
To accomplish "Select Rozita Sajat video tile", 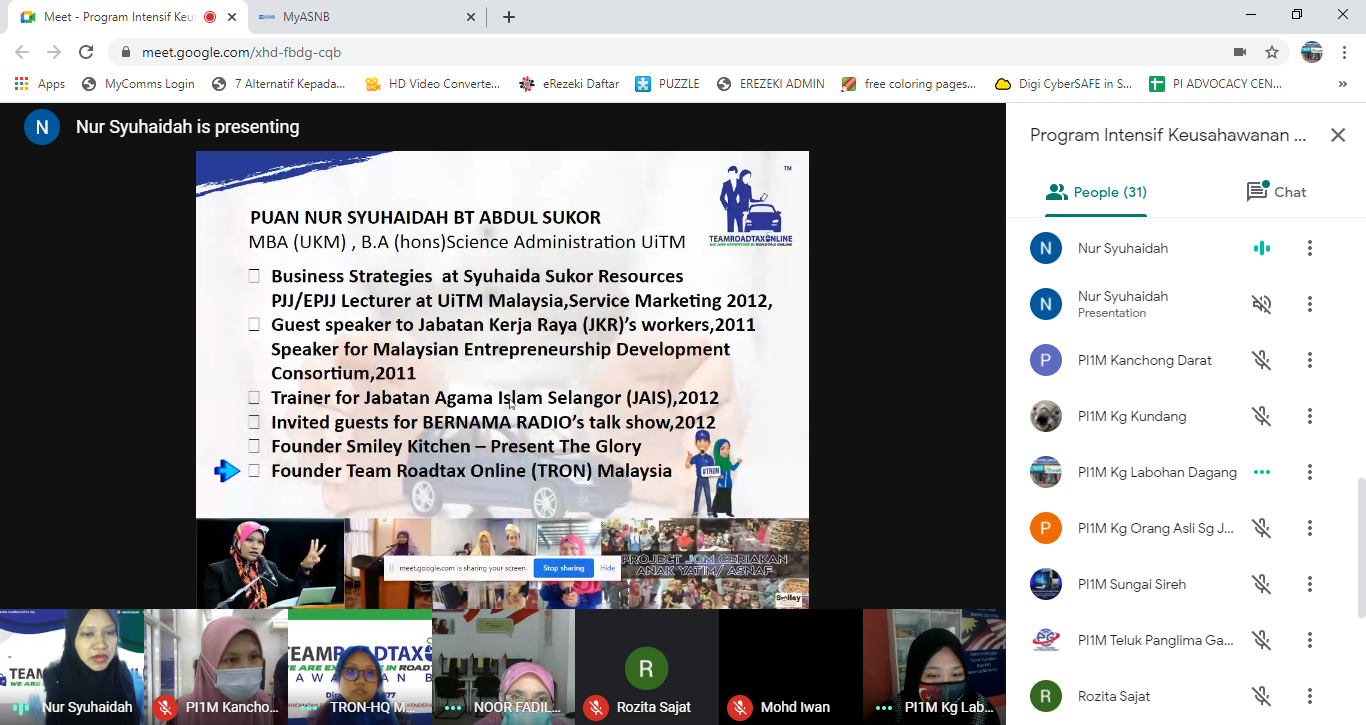I will [x=647, y=667].
